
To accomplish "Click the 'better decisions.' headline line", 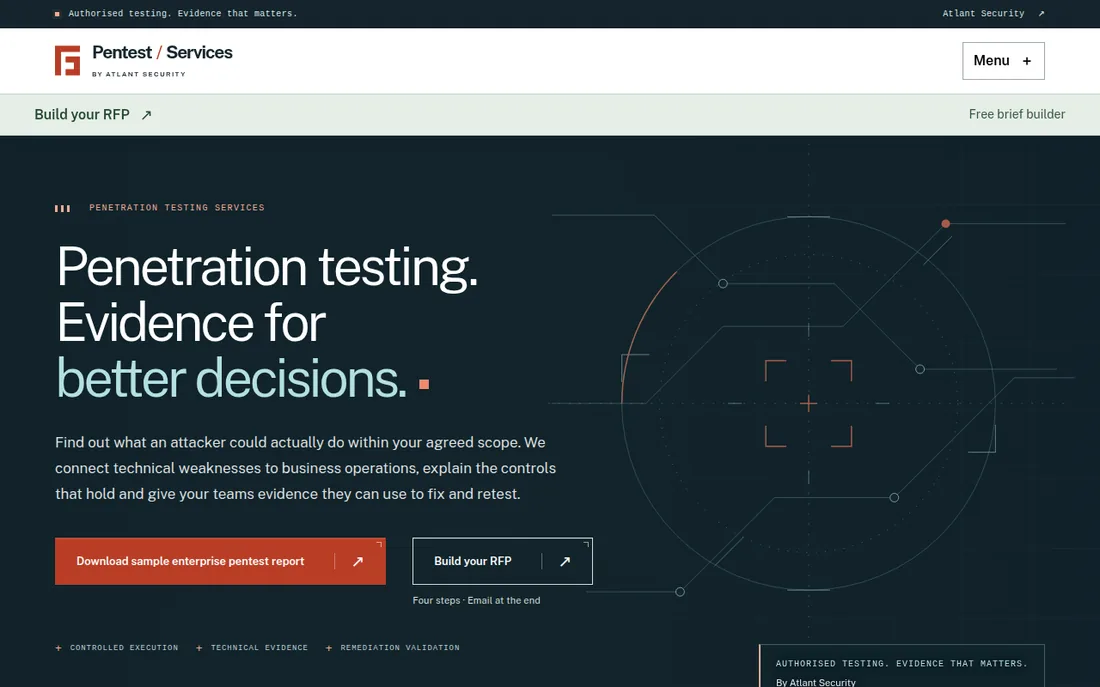I will 232,379.
